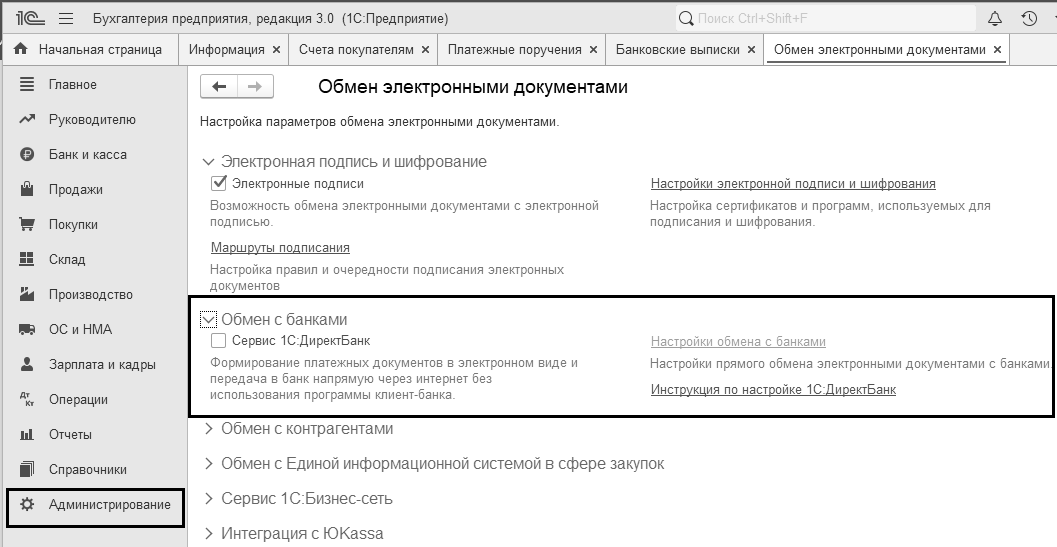Switch to the Счета покупателям tab
Viewport: 1057px width, 547px height.
click(355, 49)
